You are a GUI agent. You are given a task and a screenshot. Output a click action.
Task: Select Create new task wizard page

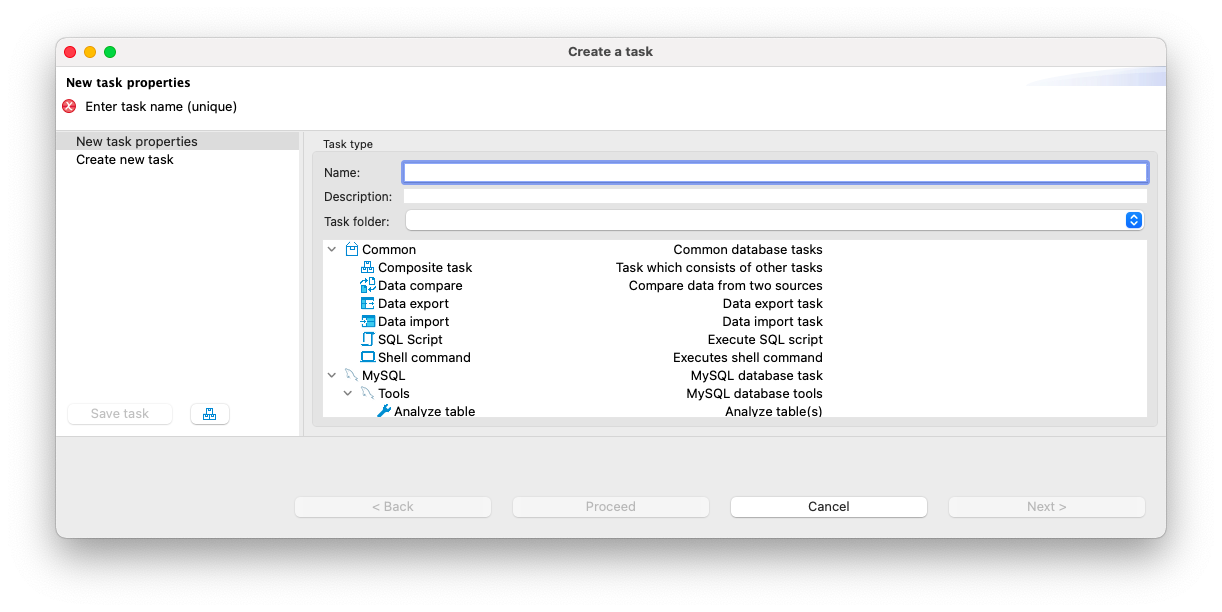125,160
